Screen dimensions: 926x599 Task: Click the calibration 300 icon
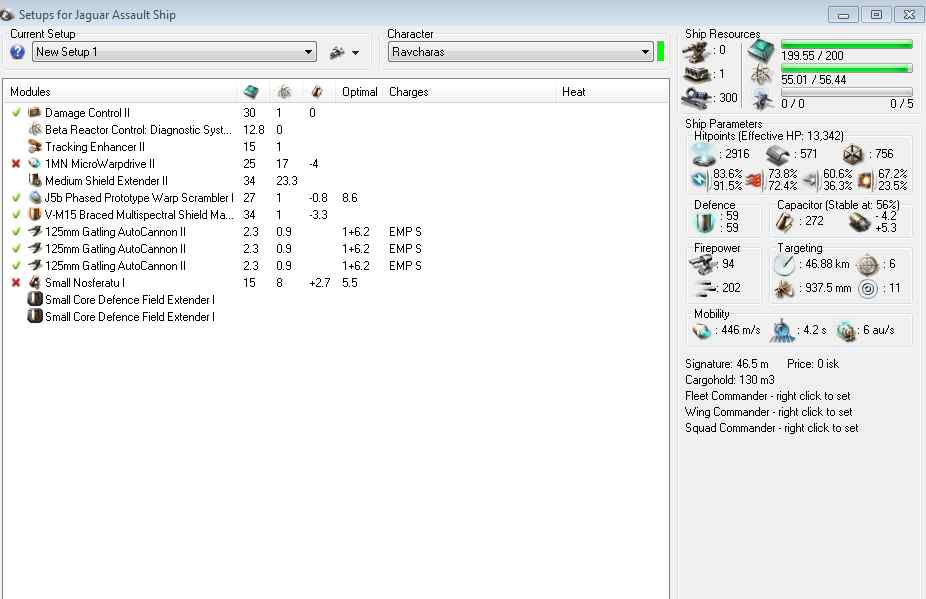[696, 97]
